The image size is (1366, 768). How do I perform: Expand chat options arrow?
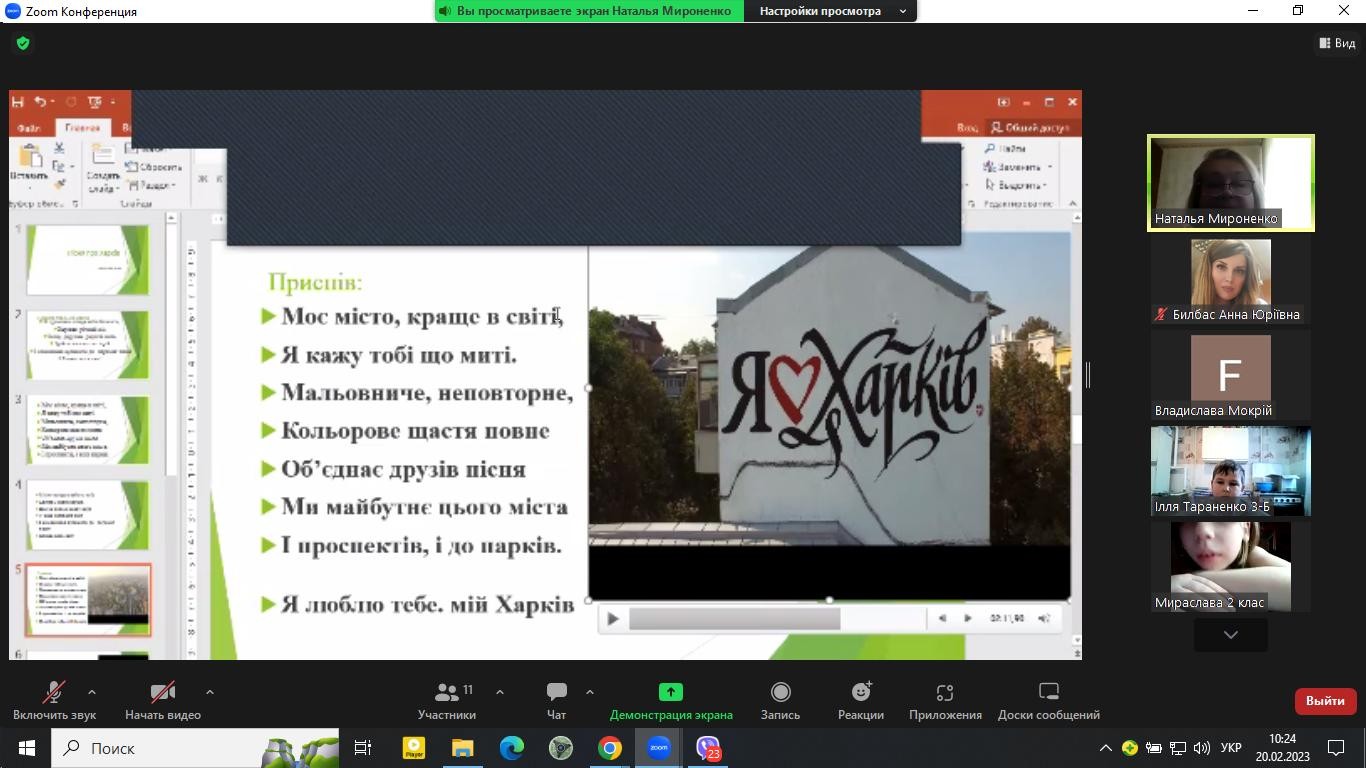(589, 692)
